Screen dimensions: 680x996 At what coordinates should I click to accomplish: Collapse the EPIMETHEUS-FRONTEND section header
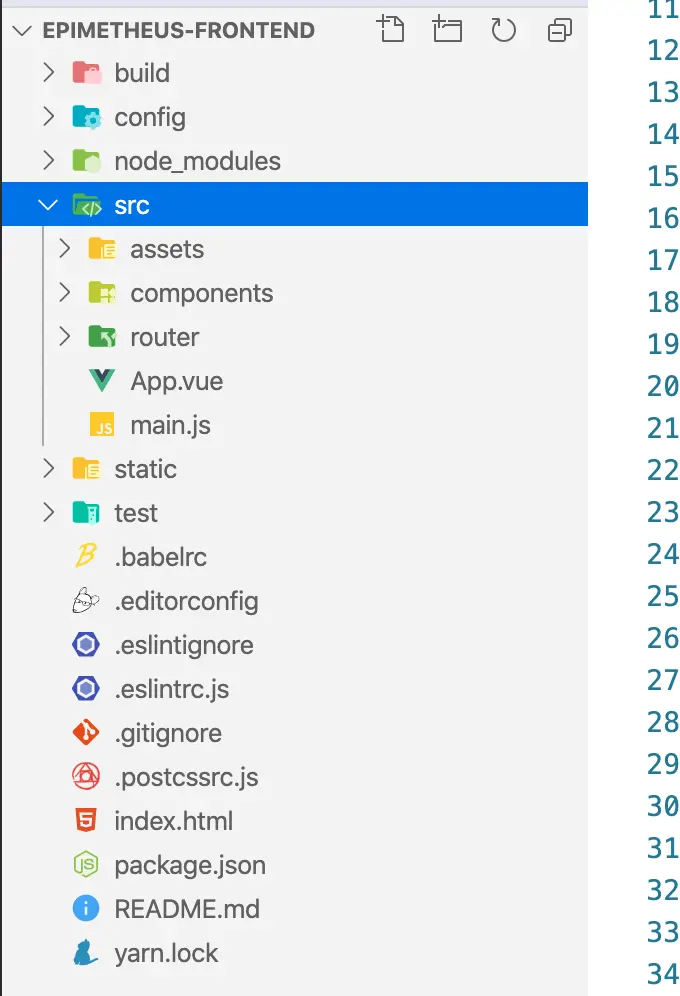(22, 30)
